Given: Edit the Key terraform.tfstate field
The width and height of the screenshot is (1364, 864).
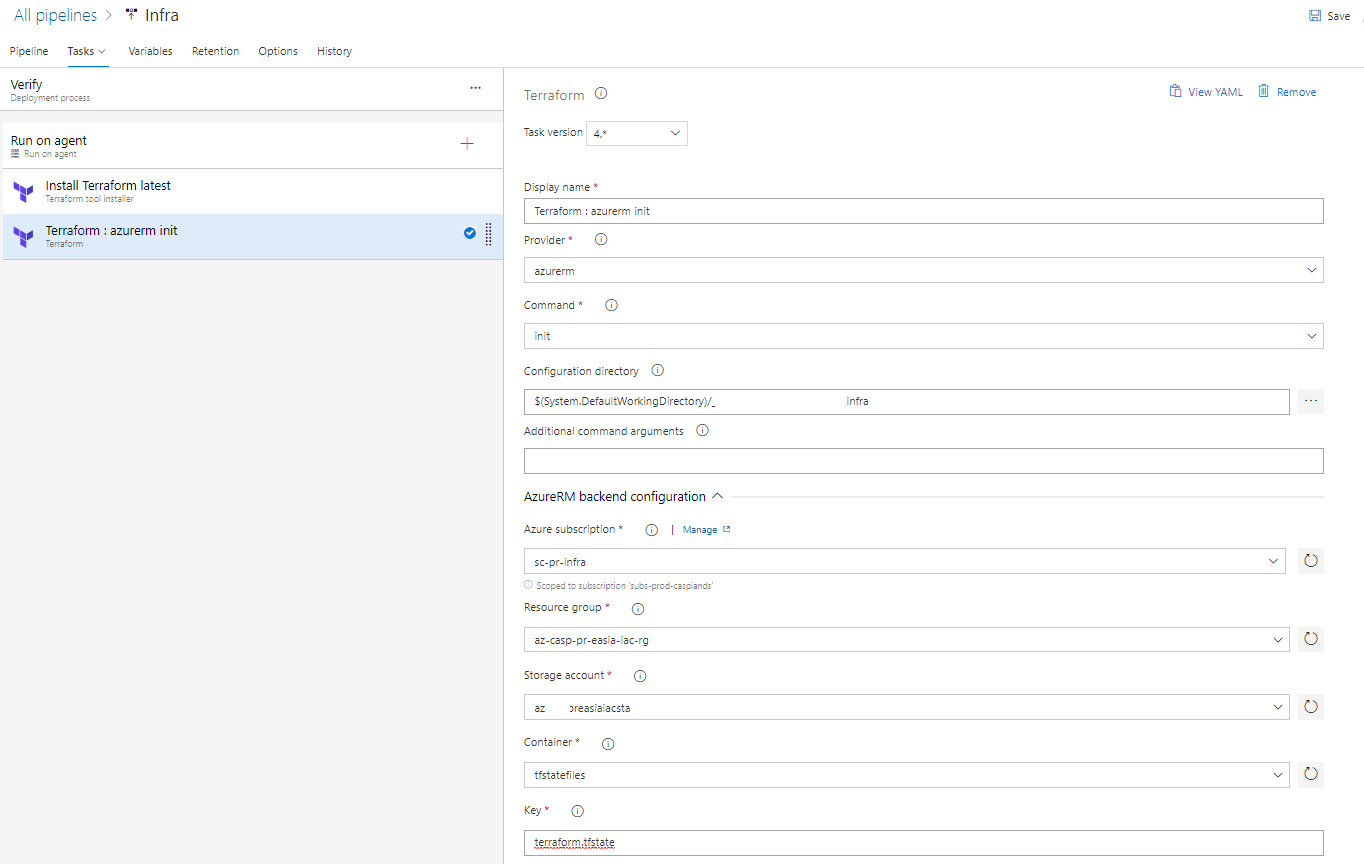Looking at the screenshot, I should coord(924,842).
